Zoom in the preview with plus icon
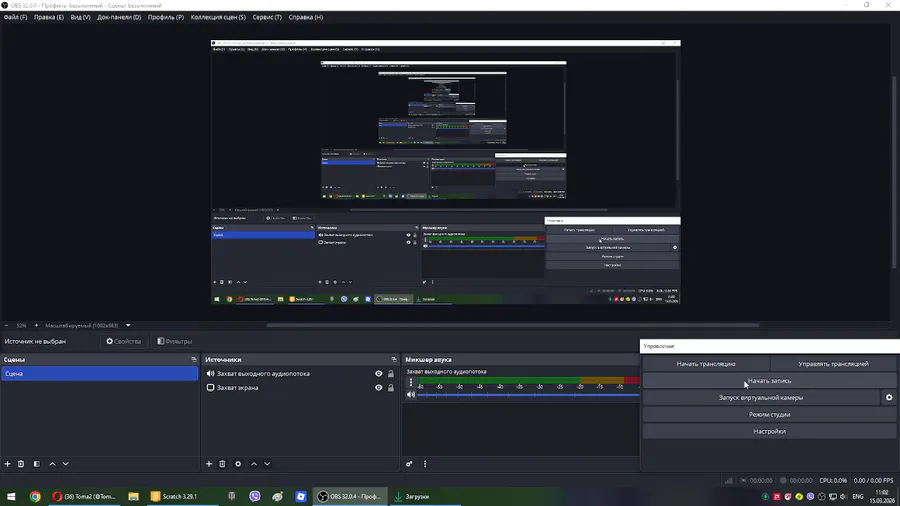 [x=36, y=325]
